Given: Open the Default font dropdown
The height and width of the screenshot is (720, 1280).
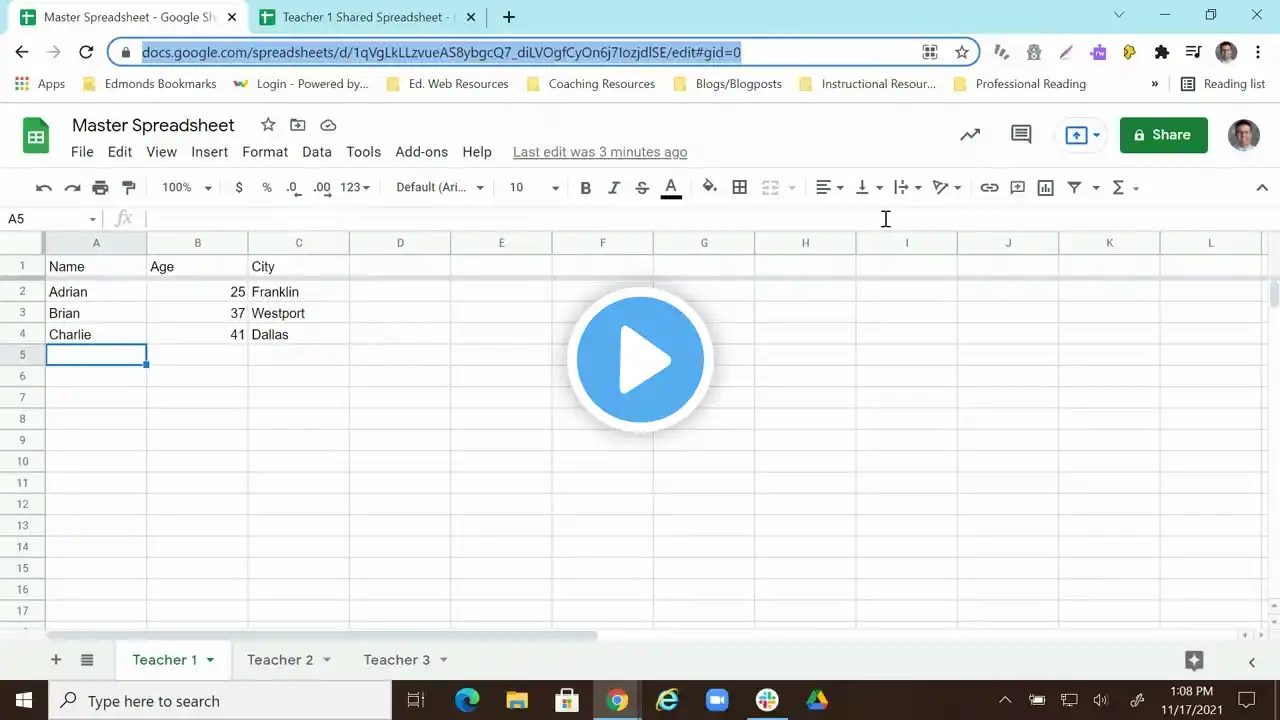Looking at the screenshot, I should [x=440, y=187].
